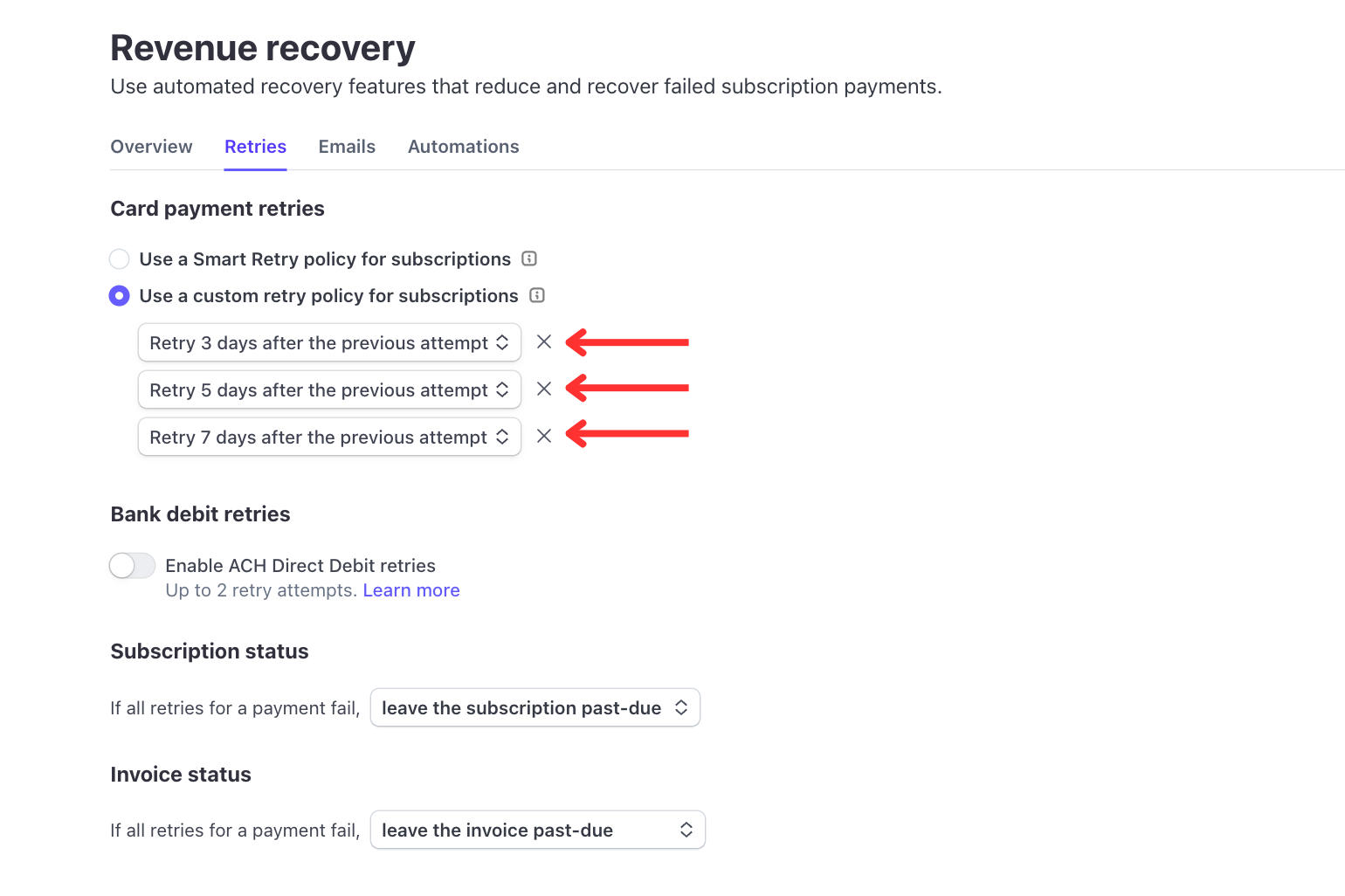Expand the 'Retry 5 days after' dropdown
Screen dimensions: 1345x896
[x=329, y=389]
